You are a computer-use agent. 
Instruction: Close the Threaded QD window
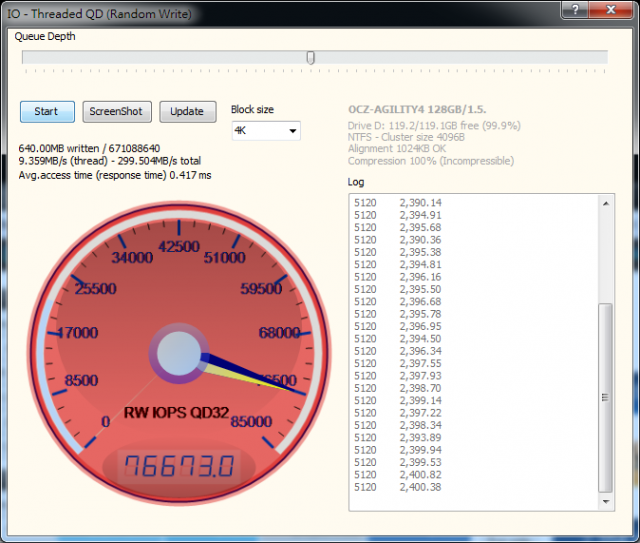[x=611, y=9]
